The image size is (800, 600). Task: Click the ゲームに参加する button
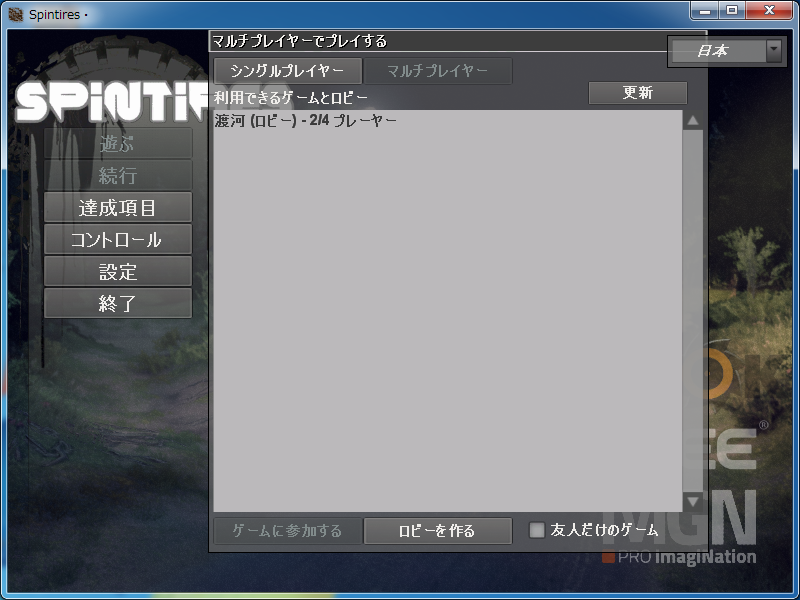tap(288, 531)
